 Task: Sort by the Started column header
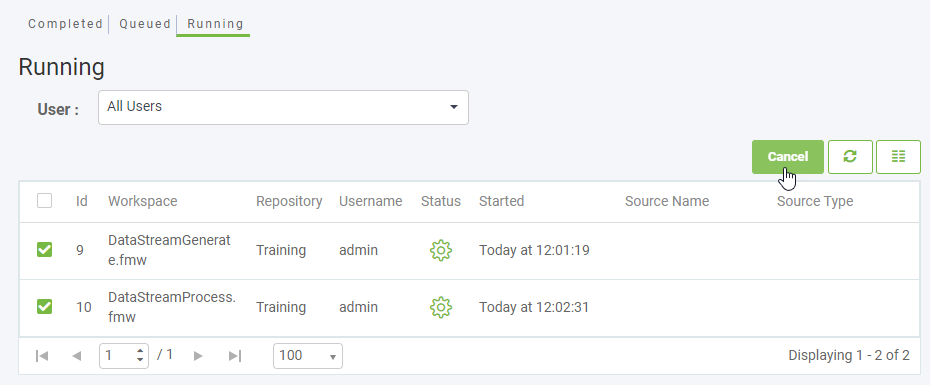(502, 201)
